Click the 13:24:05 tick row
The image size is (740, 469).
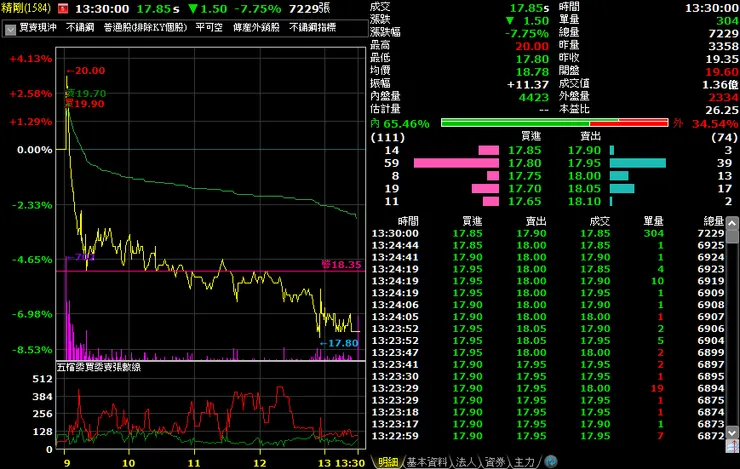tap(548, 317)
